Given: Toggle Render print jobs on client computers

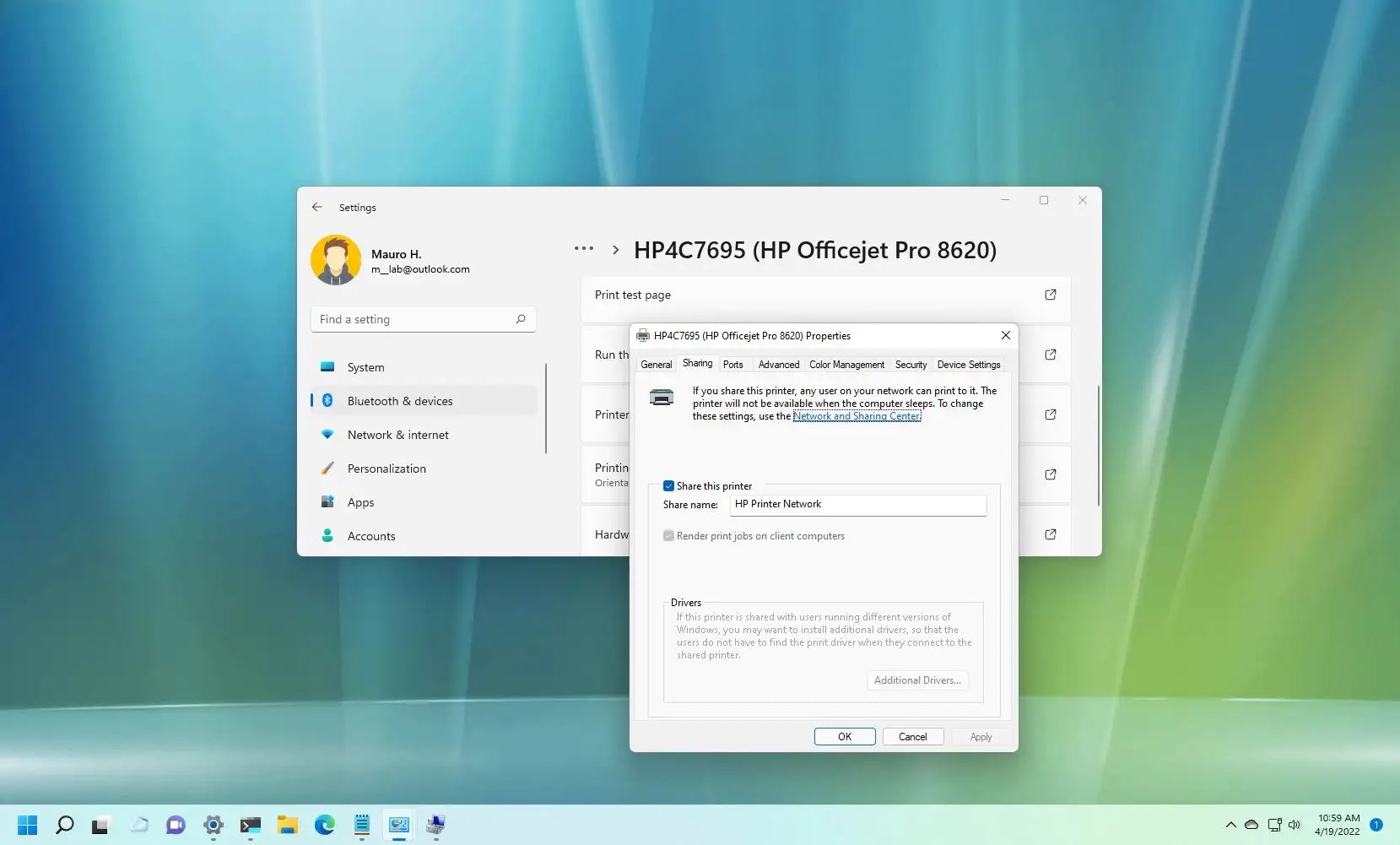Looking at the screenshot, I should (668, 535).
